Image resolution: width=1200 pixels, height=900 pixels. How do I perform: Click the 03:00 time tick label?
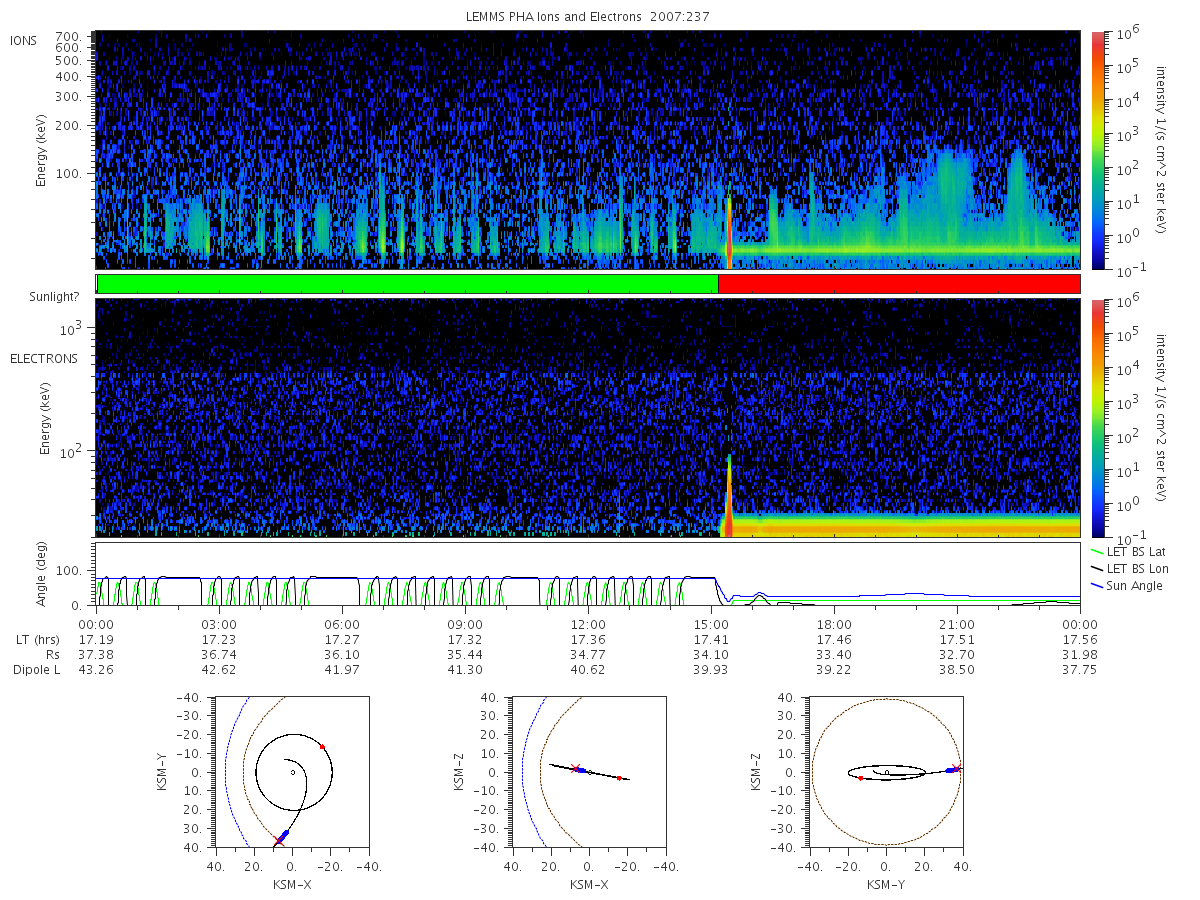click(x=218, y=624)
